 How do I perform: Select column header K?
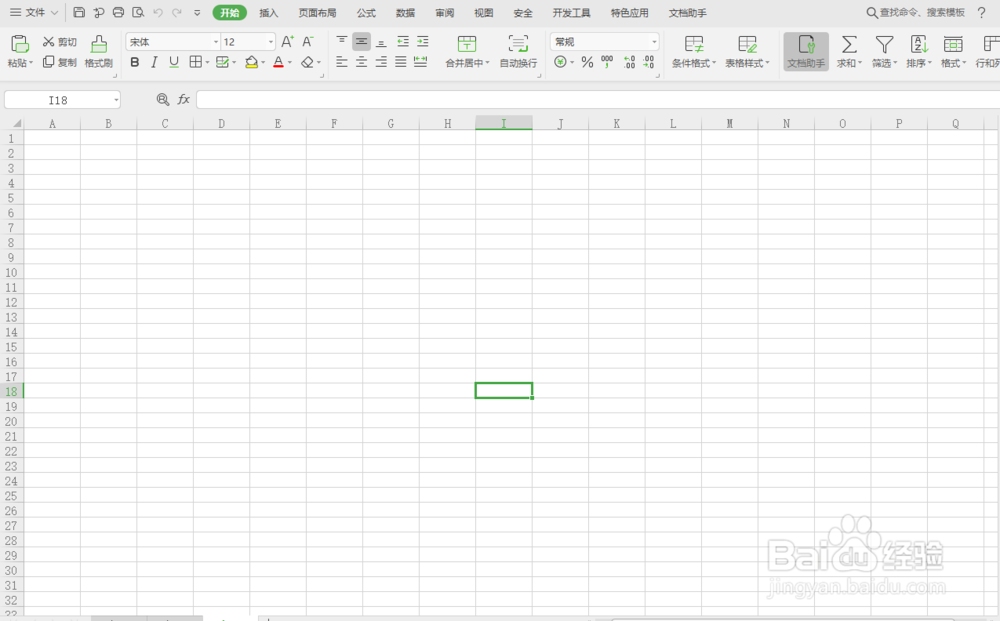pos(617,123)
